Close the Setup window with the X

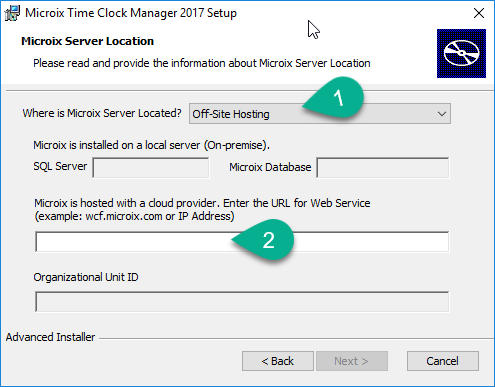(x=479, y=13)
